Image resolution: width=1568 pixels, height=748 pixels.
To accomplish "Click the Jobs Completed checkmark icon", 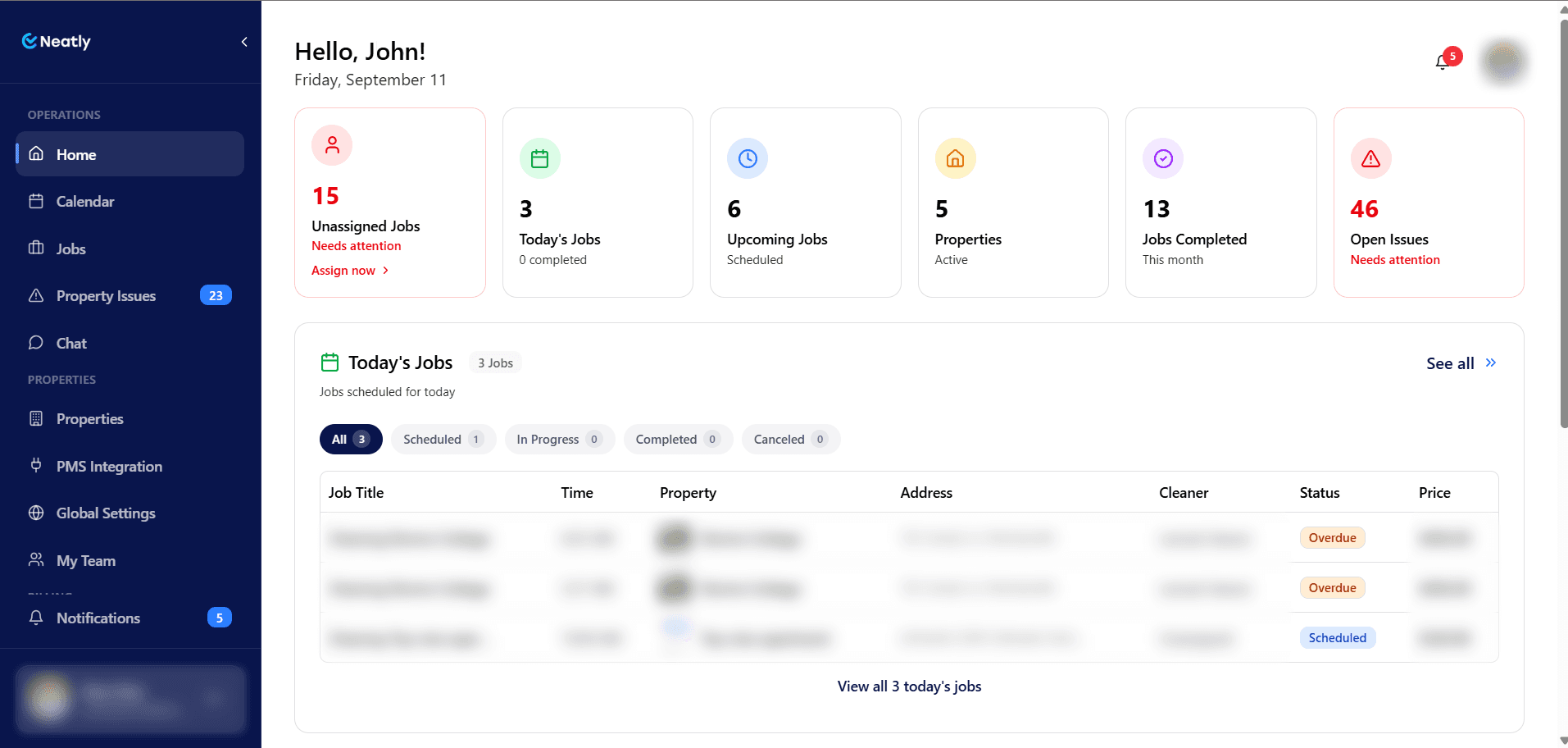I will [1163, 158].
